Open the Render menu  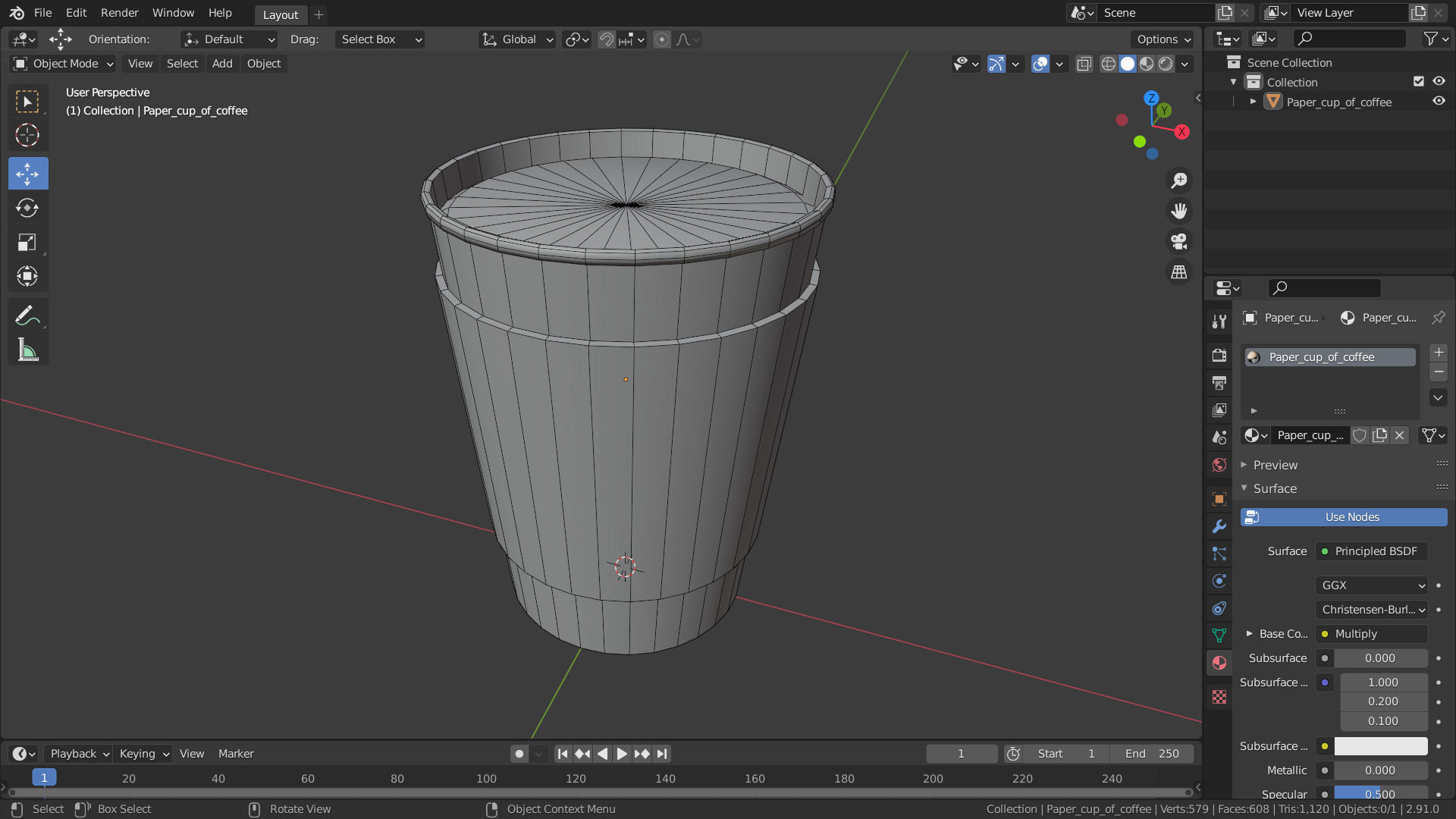120,13
